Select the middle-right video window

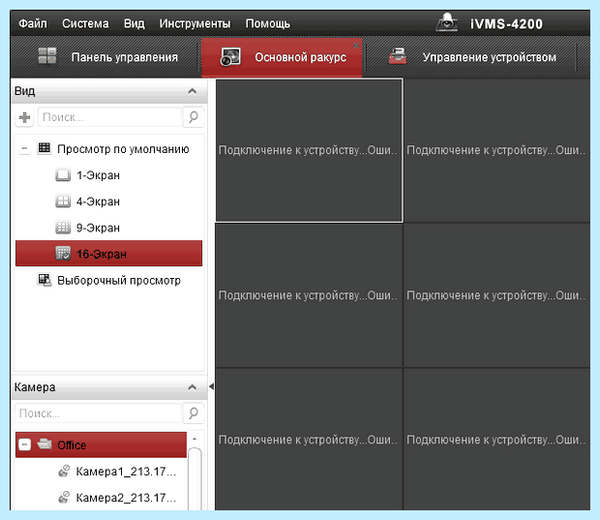[497, 295]
